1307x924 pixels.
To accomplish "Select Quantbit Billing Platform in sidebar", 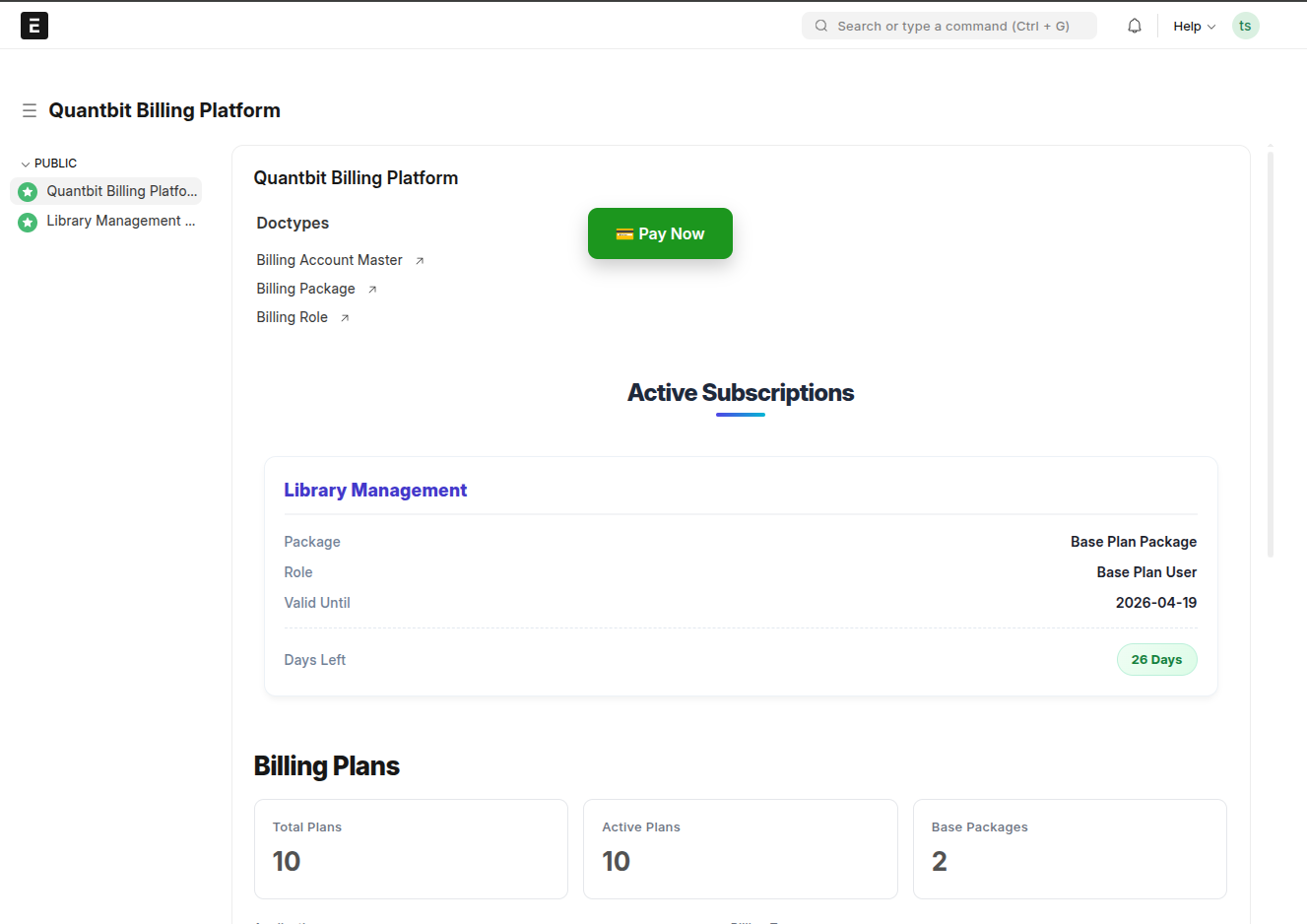I will pos(121,191).
